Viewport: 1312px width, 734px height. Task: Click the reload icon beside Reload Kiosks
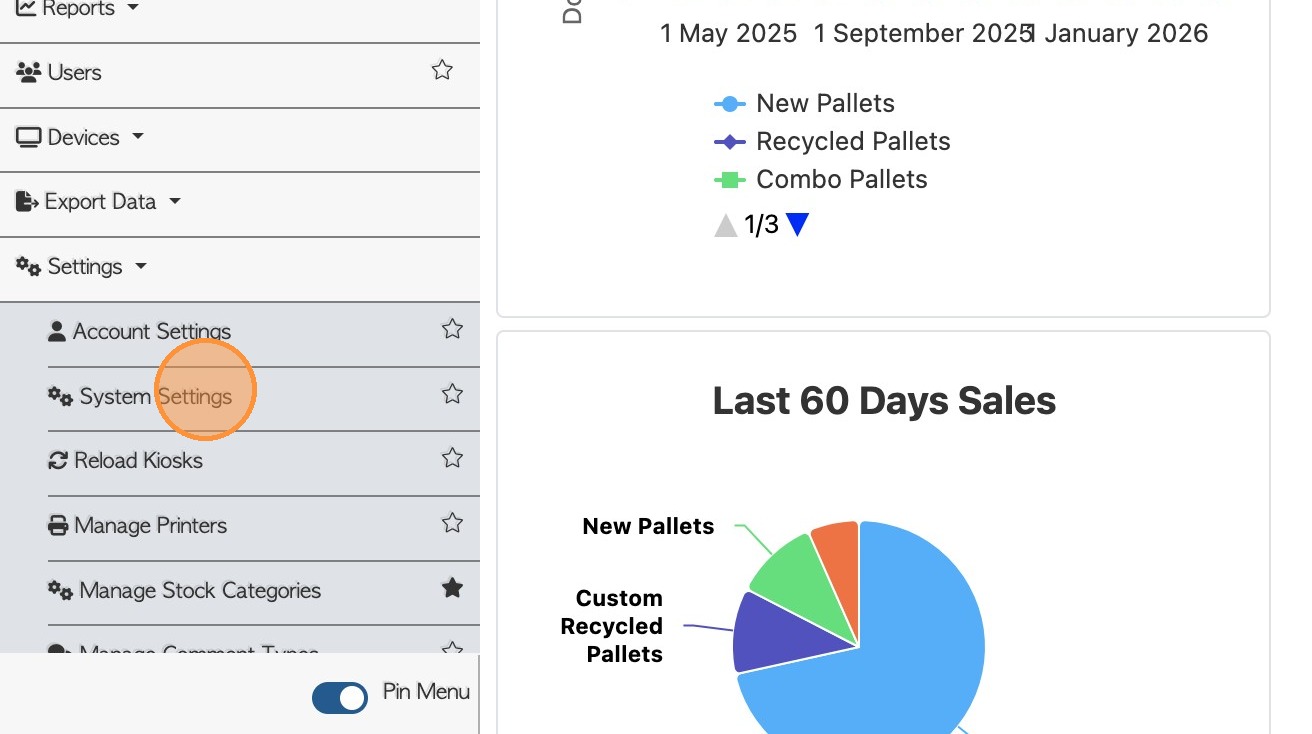tap(58, 461)
